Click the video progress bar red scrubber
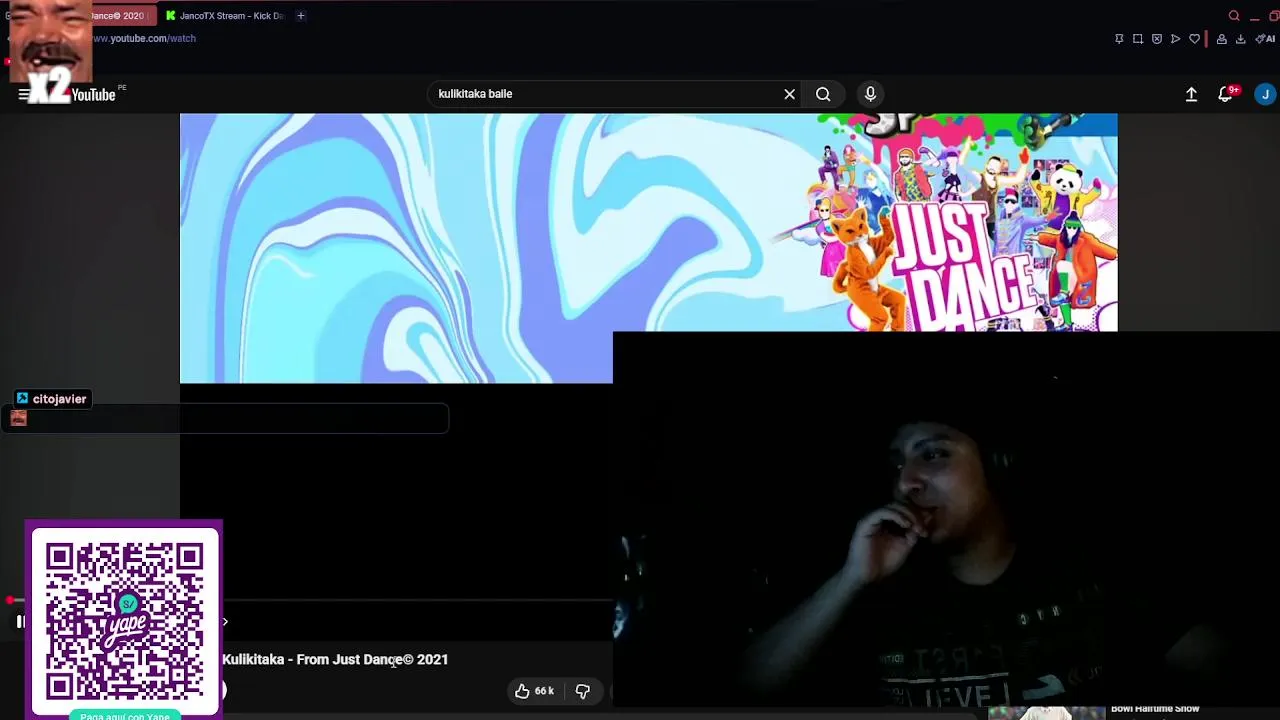This screenshot has width=1280, height=720. point(10,601)
